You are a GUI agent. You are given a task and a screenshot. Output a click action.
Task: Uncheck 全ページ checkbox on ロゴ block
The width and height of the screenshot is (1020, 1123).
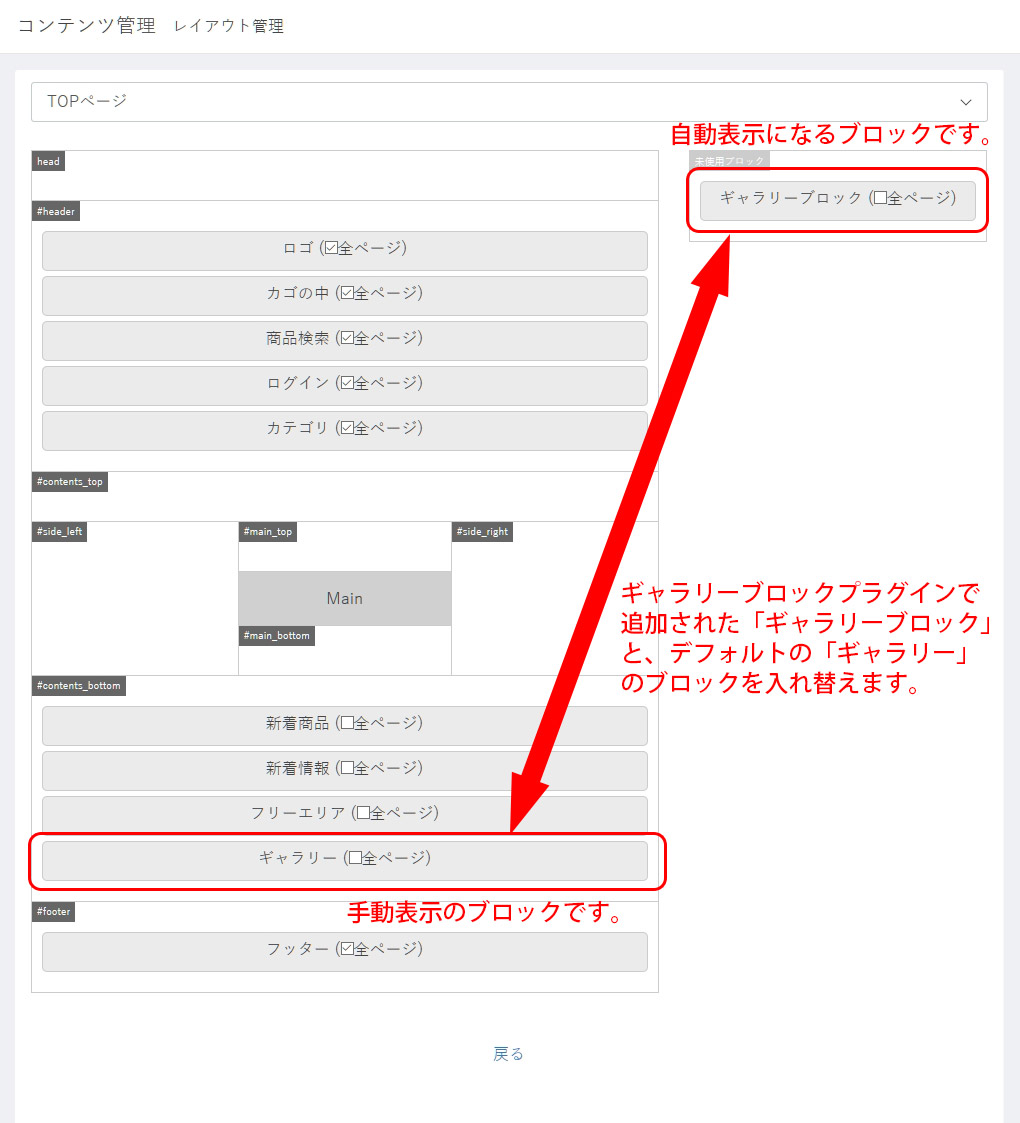pos(331,248)
